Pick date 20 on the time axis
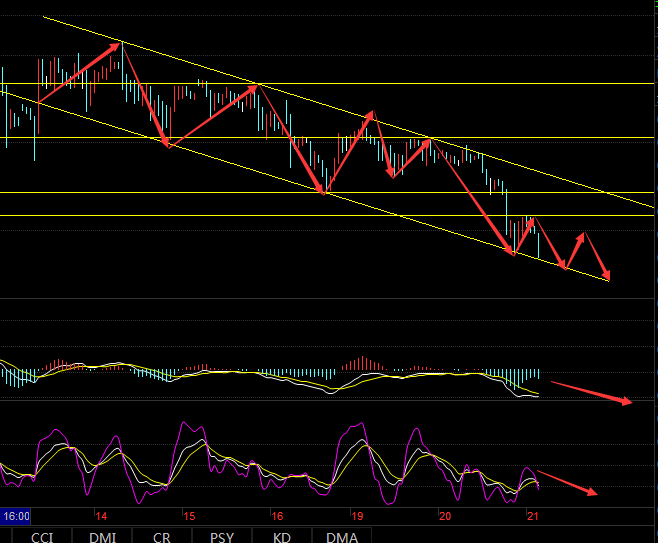This screenshot has width=658, height=543. (x=445, y=516)
